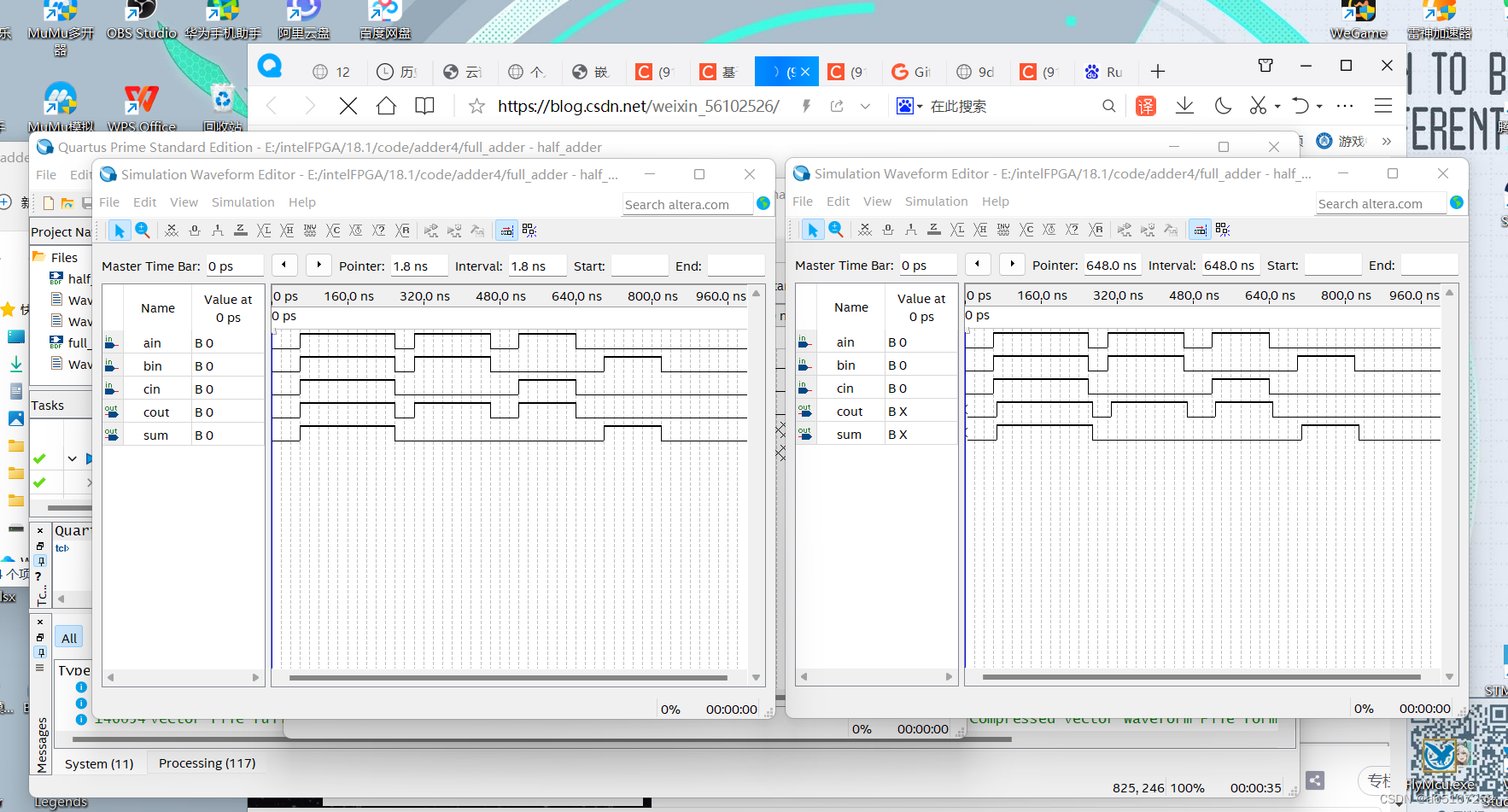Screen dimensions: 1508x812
Task: Toggle Snap to Transition in left waveform editor
Action: click(506, 231)
